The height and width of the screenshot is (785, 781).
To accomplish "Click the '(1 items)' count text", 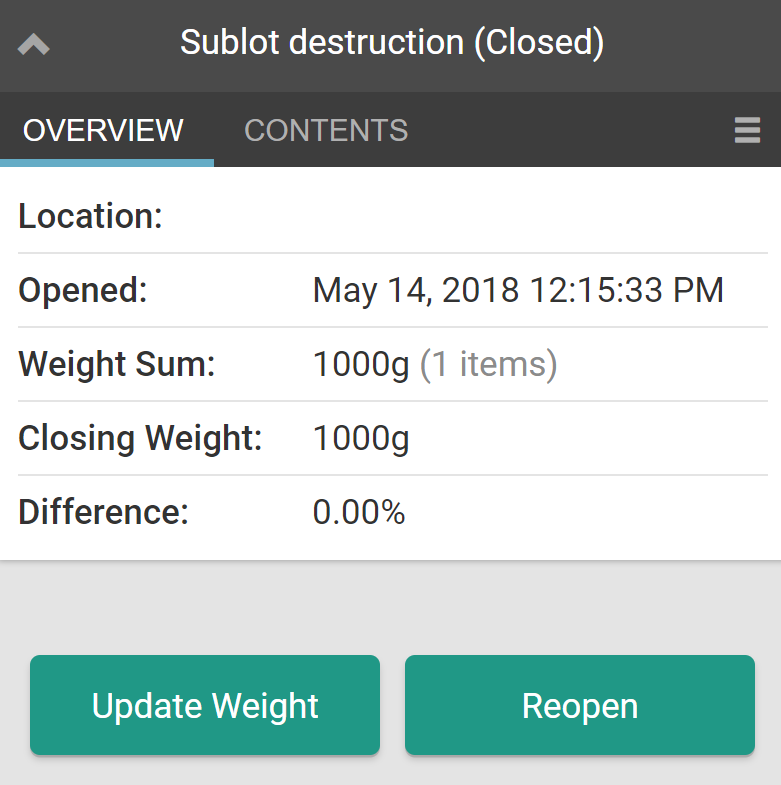I will (x=488, y=365).
